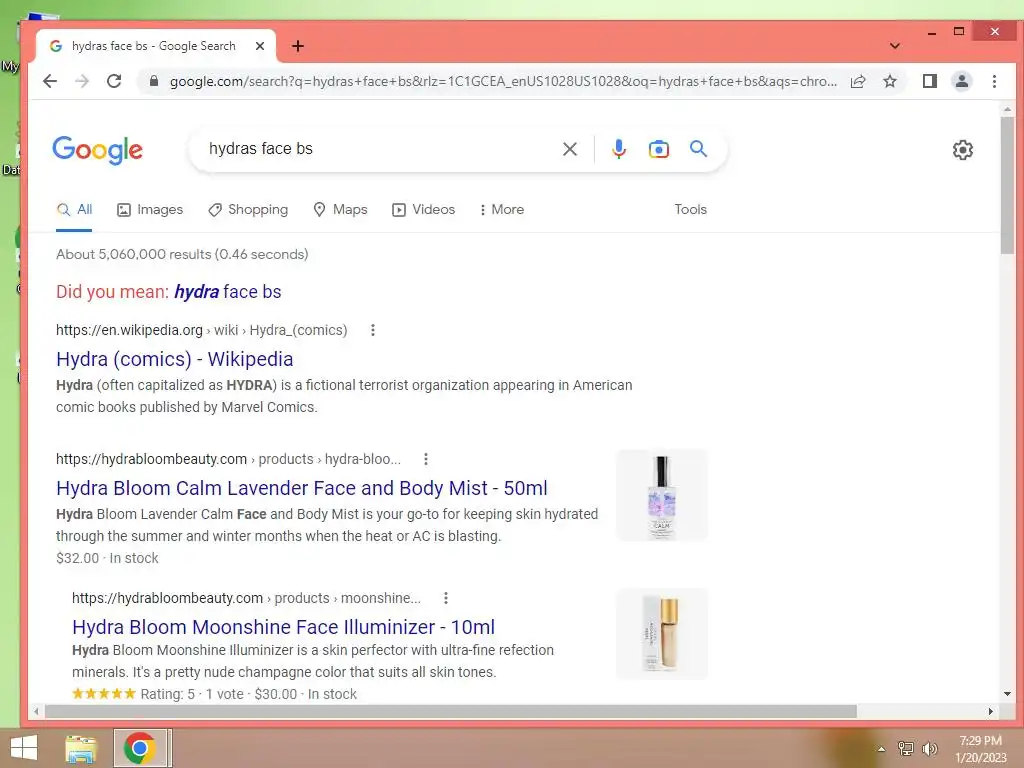Screen dimensions: 1024x768
Task: Open options for hydra-bloo... result
Action: click(426, 459)
